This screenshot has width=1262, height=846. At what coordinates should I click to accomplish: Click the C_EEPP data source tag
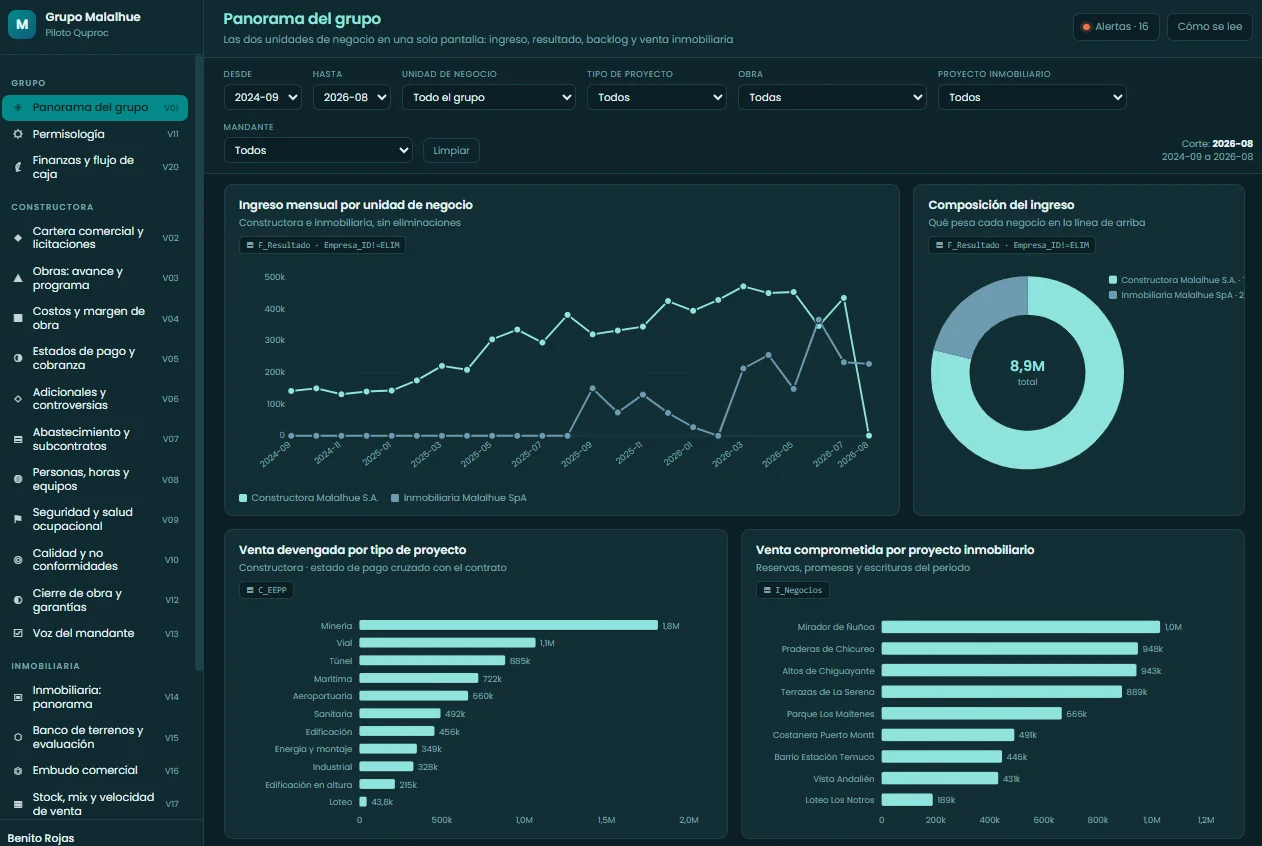pyautogui.click(x=266, y=590)
